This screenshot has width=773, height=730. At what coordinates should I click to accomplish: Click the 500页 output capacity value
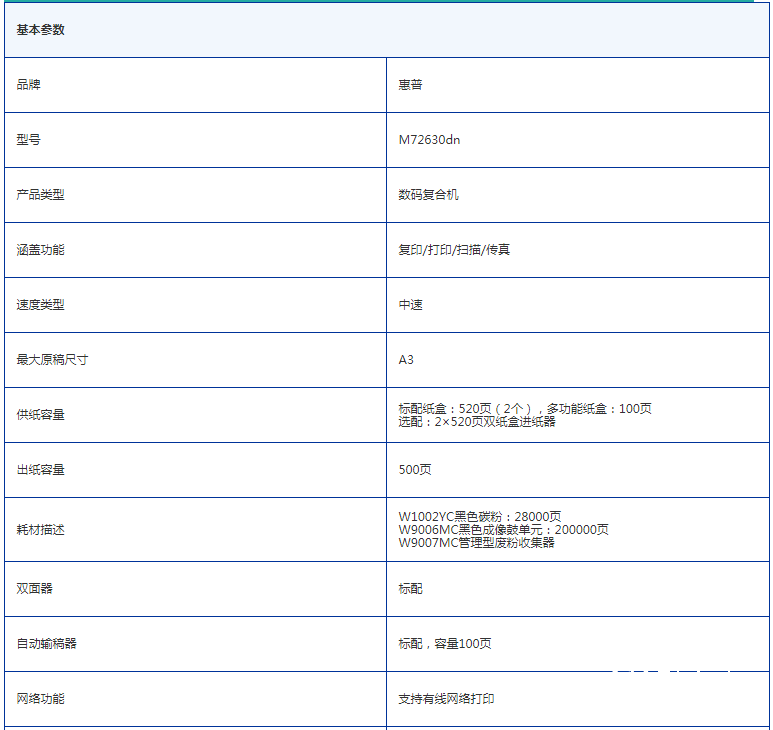[x=415, y=470]
